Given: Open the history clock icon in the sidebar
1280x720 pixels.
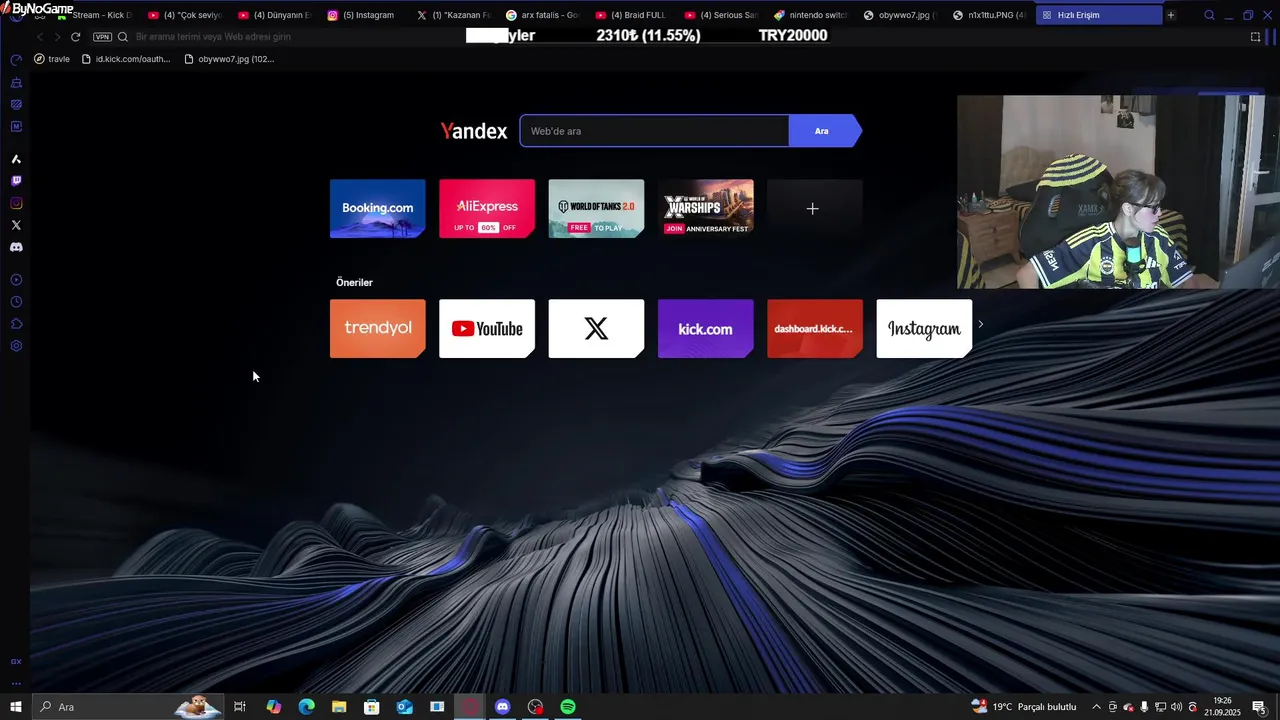Looking at the screenshot, I should click(x=16, y=302).
